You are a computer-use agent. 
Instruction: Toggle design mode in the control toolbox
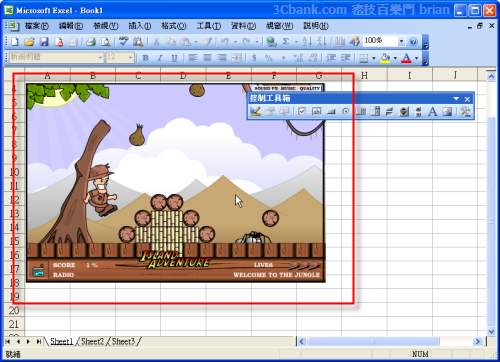[x=256, y=111]
